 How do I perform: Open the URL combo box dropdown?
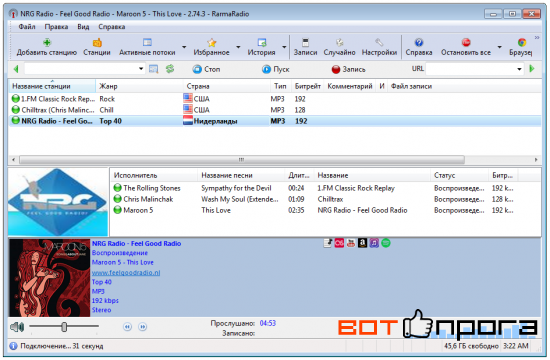click(519, 69)
